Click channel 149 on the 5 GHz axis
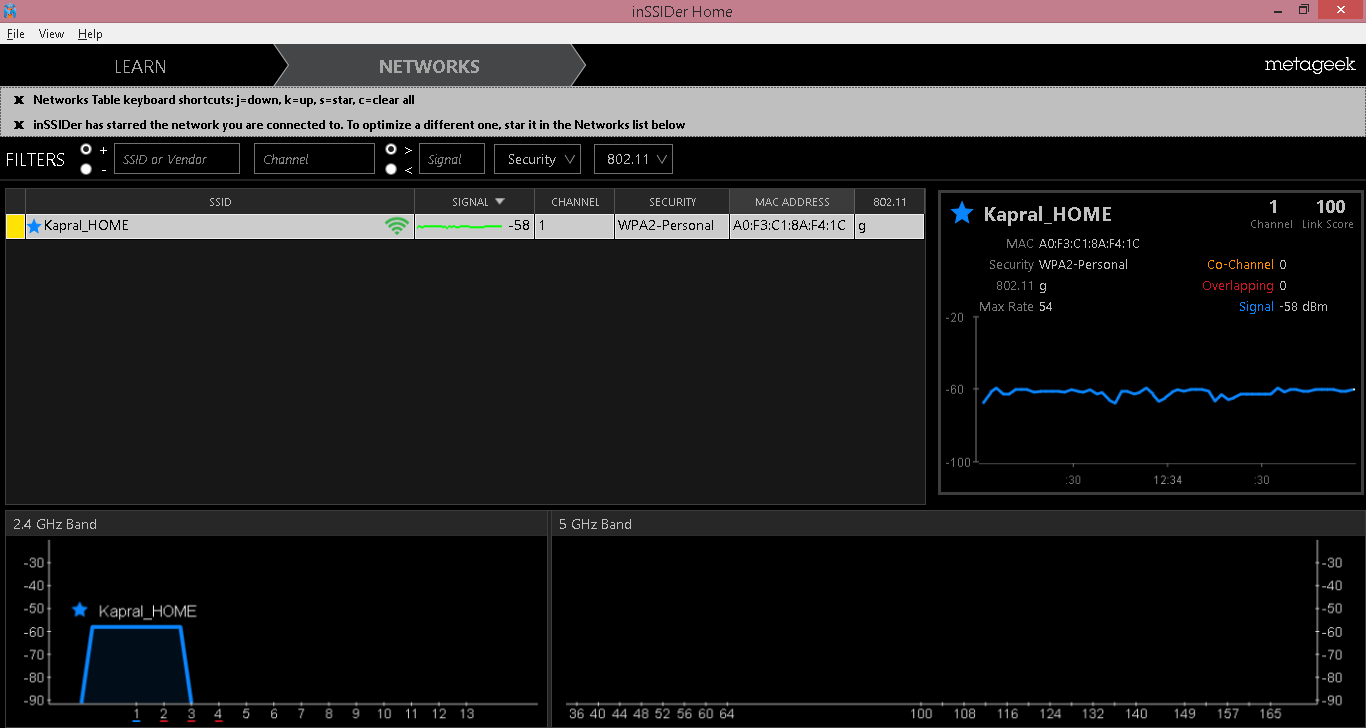 tap(1184, 714)
